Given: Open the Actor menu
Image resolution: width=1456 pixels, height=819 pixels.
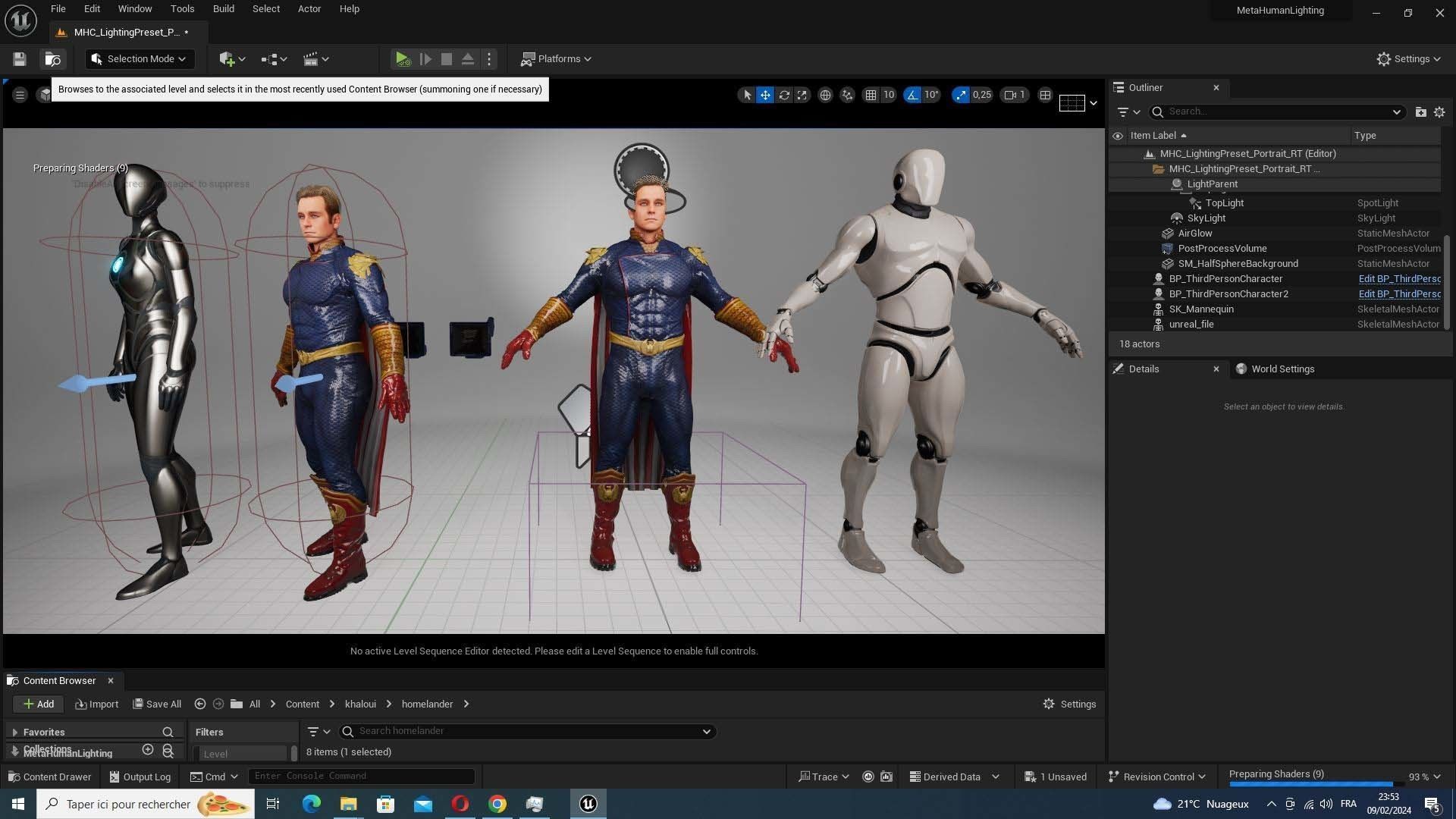Looking at the screenshot, I should pos(309,9).
